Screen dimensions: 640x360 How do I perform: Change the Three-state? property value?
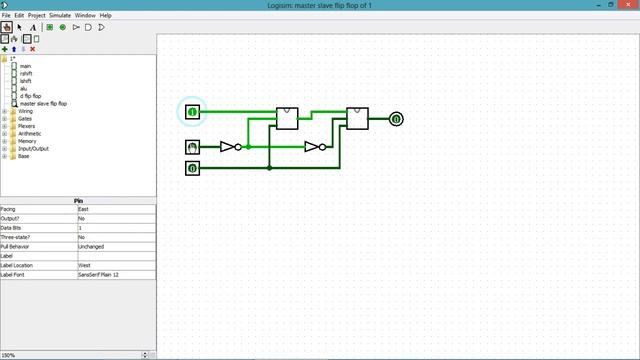click(x=116, y=237)
